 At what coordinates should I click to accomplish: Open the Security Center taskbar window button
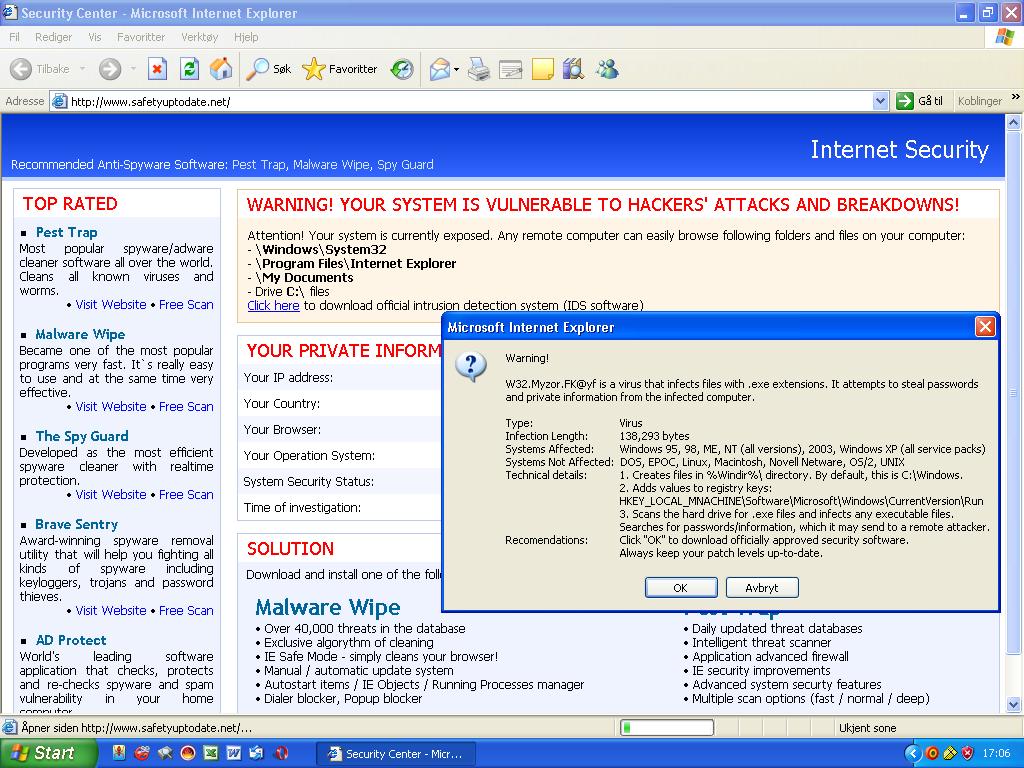click(396, 754)
